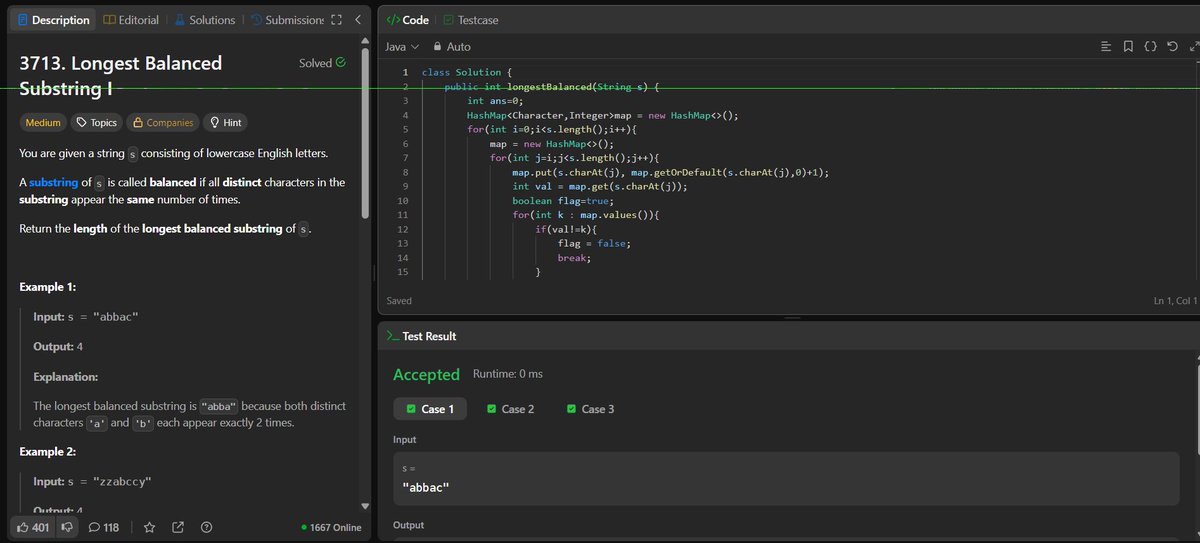Click the problem title "3713. Longest Balanced Substring I"

[x=121, y=75]
